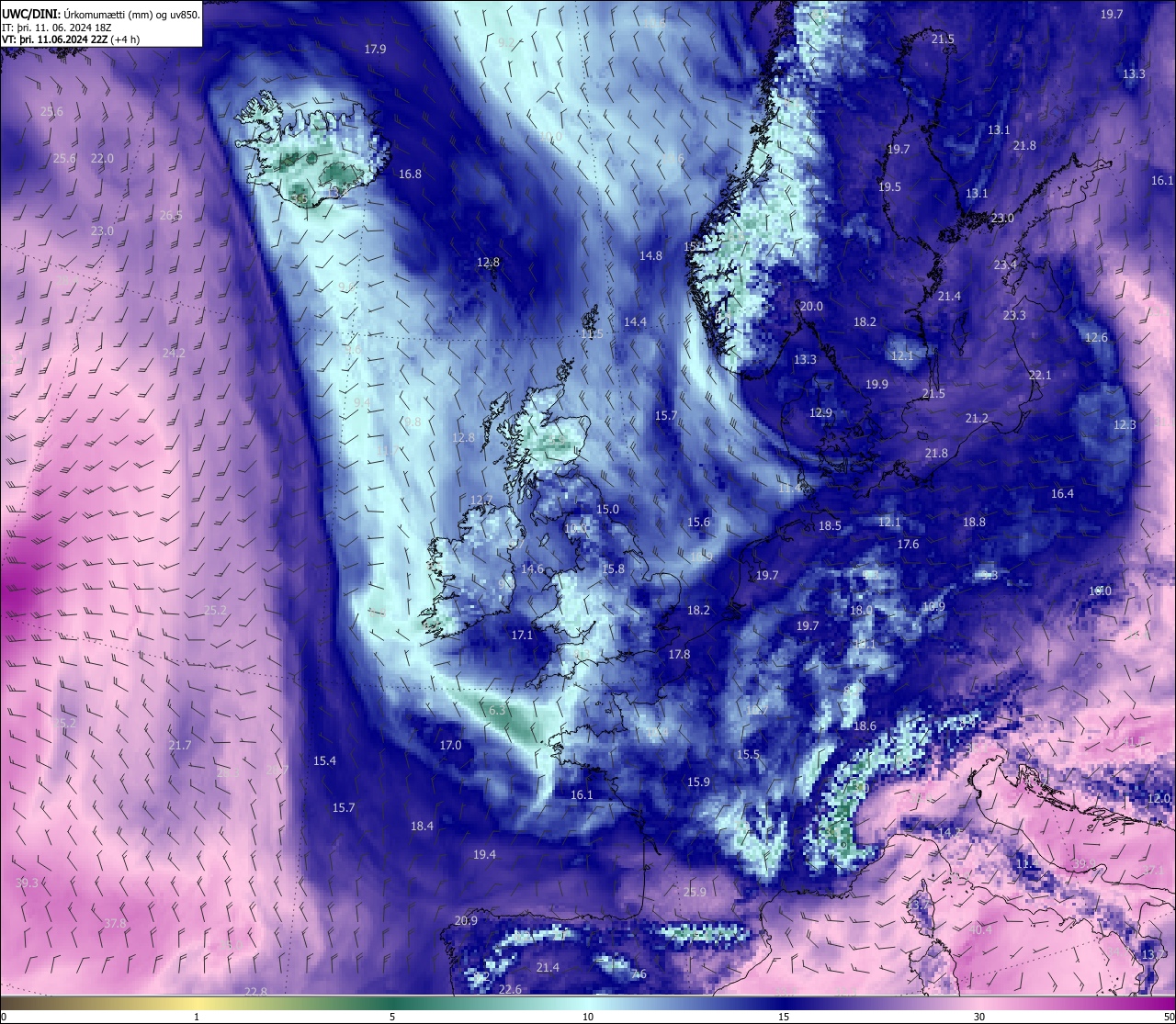Click the value 15.4 over the Atlantic
This screenshot has width=1176, height=1024.
324,761
